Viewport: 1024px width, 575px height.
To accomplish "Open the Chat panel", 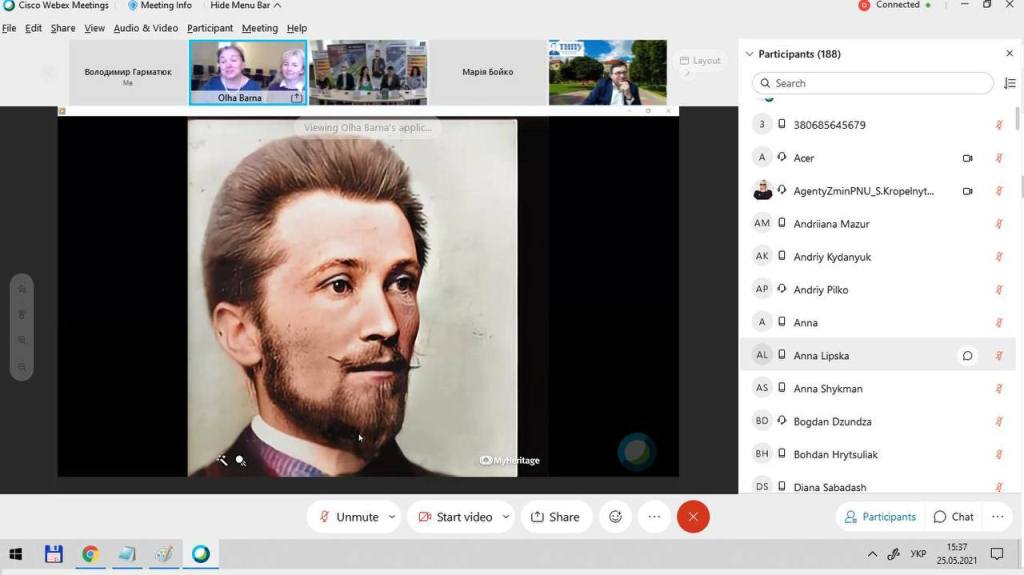I will coord(953,517).
